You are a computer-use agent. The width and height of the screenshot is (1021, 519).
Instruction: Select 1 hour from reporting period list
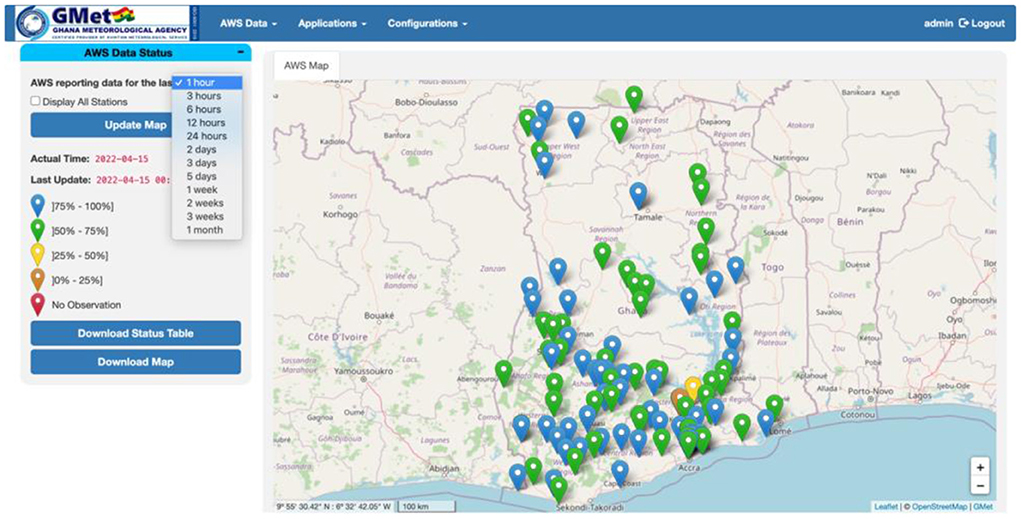[207, 82]
